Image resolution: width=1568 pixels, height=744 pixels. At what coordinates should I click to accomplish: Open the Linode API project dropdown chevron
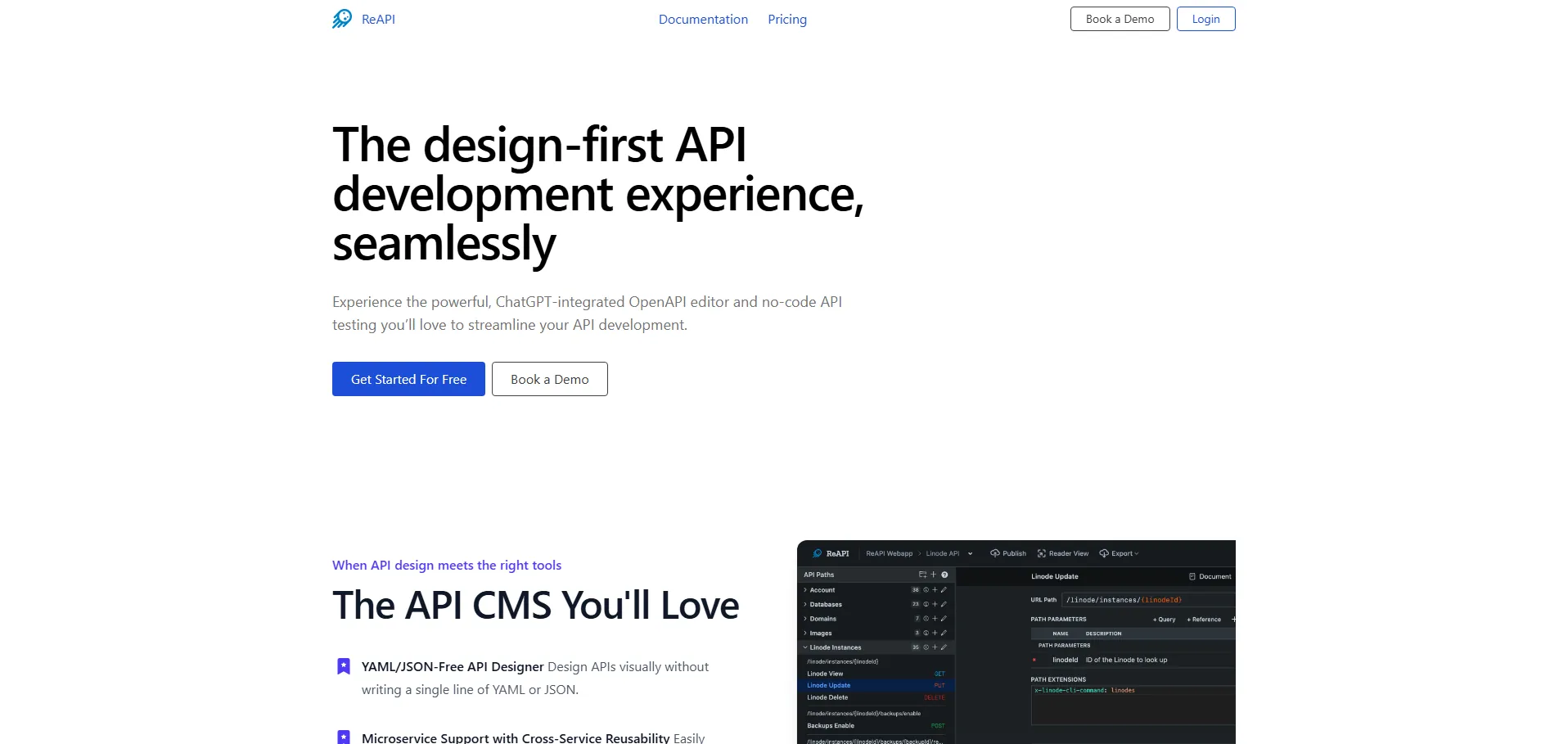pos(971,554)
